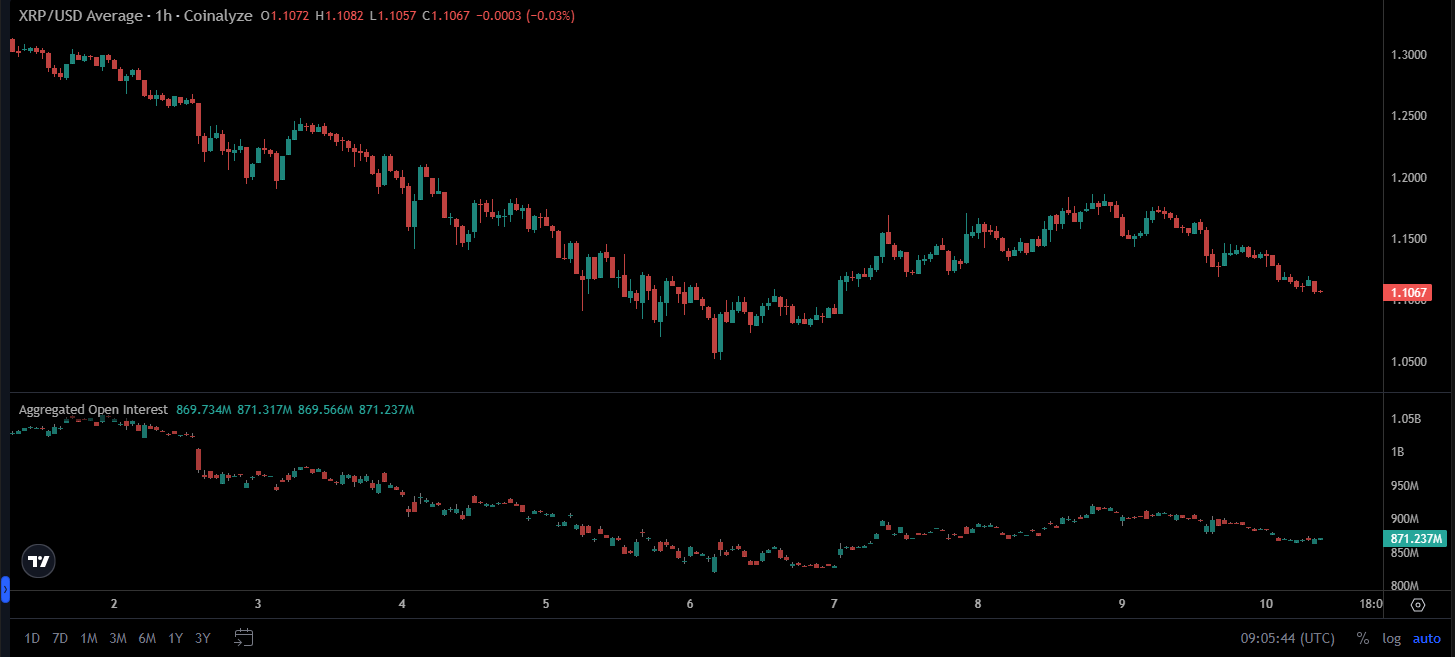This screenshot has height=657, width=1455.
Task: Click date label 5 on time axis
Action: 546,604
